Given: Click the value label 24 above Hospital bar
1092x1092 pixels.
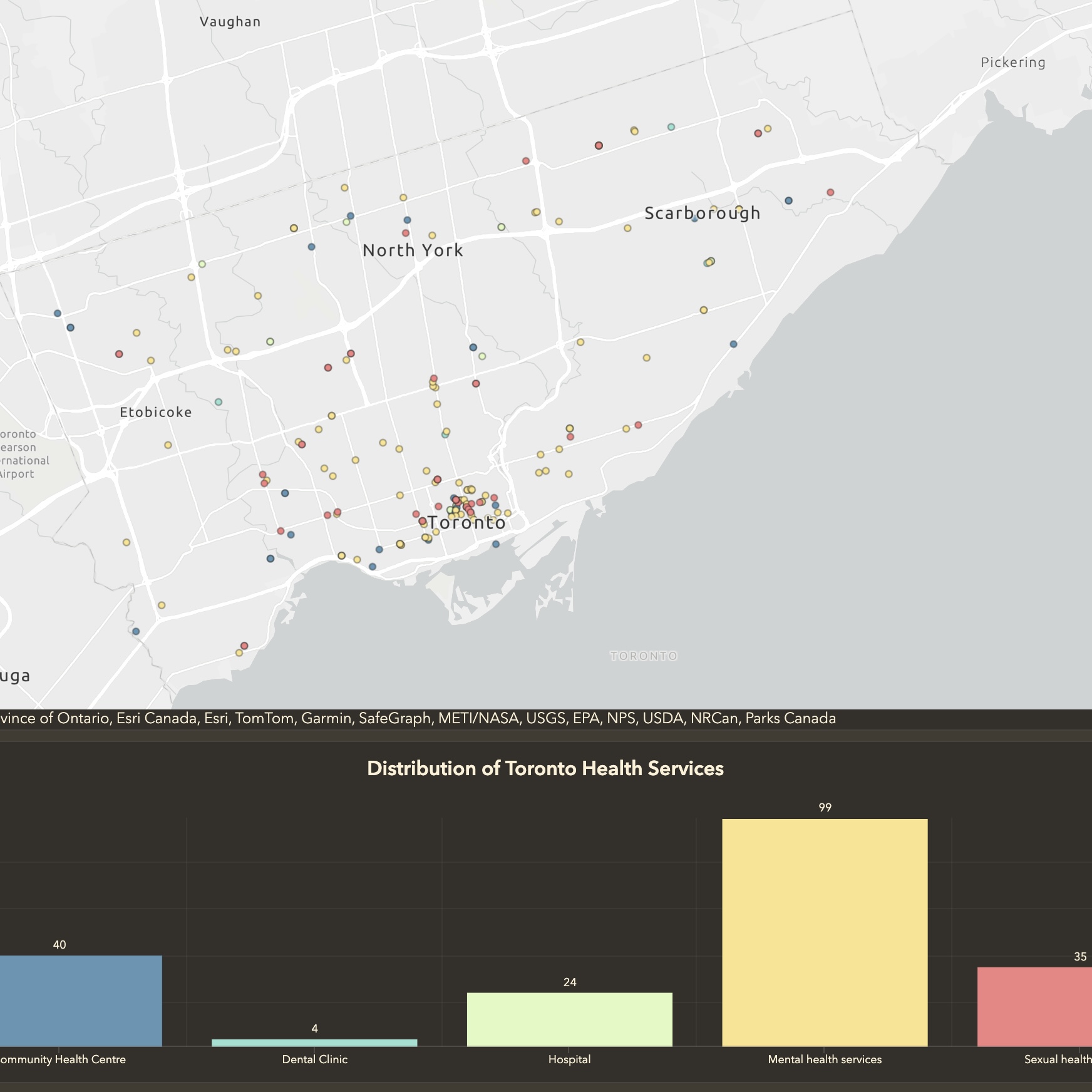Looking at the screenshot, I should (x=569, y=982).
